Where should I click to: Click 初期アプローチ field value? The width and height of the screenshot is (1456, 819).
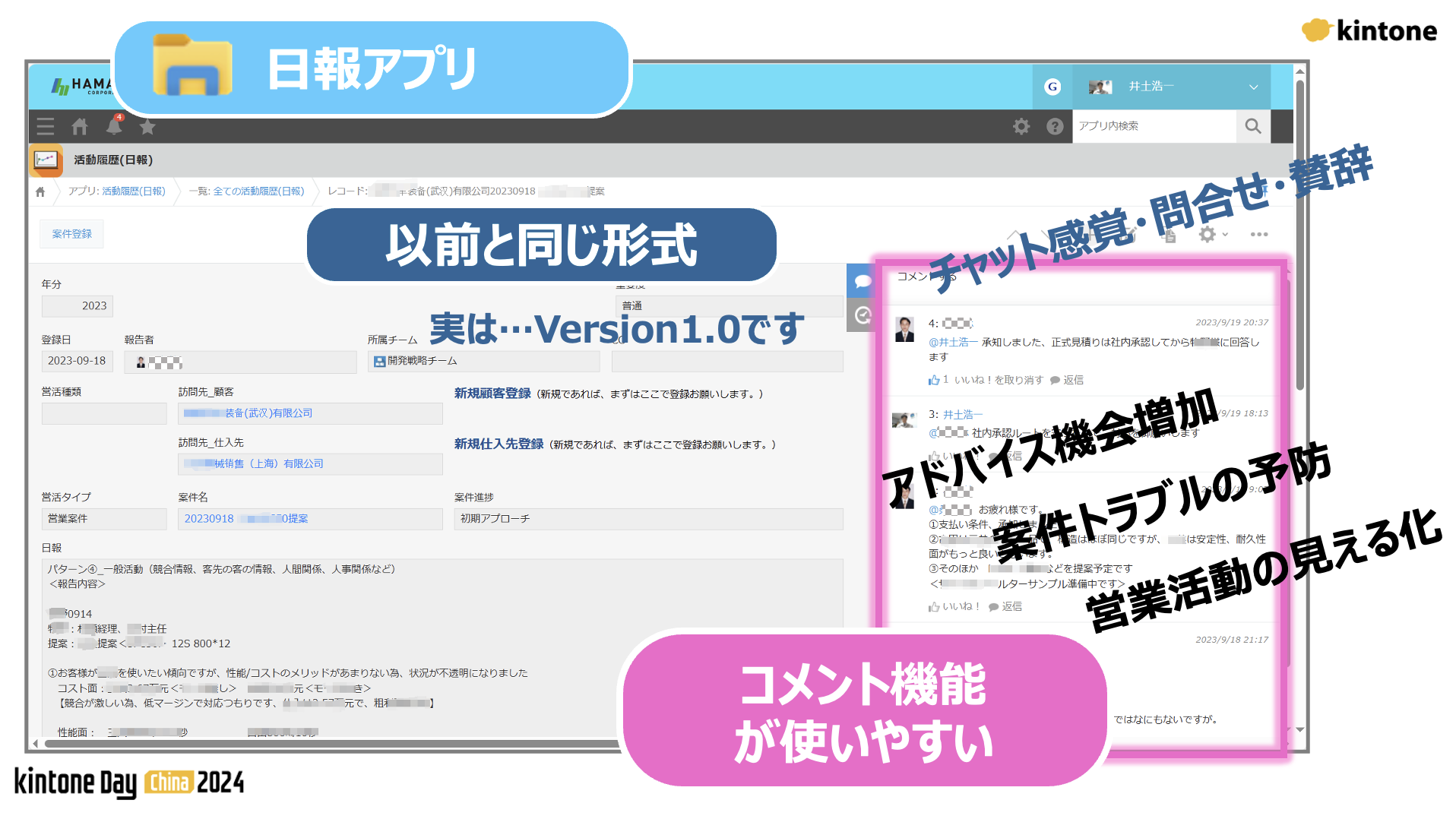(x=648, y=519)
